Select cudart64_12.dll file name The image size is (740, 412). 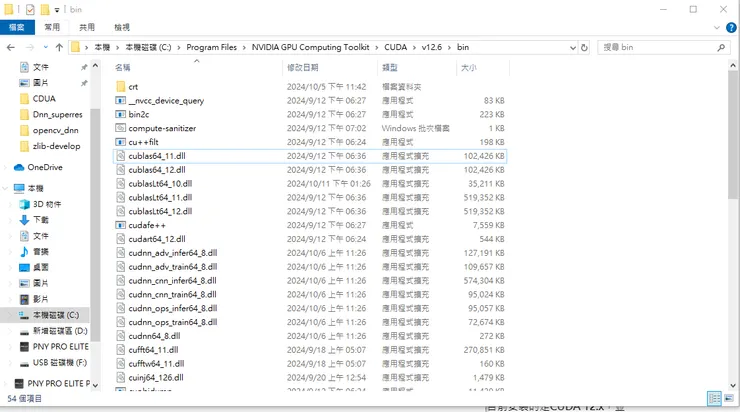tap(157, 239)
